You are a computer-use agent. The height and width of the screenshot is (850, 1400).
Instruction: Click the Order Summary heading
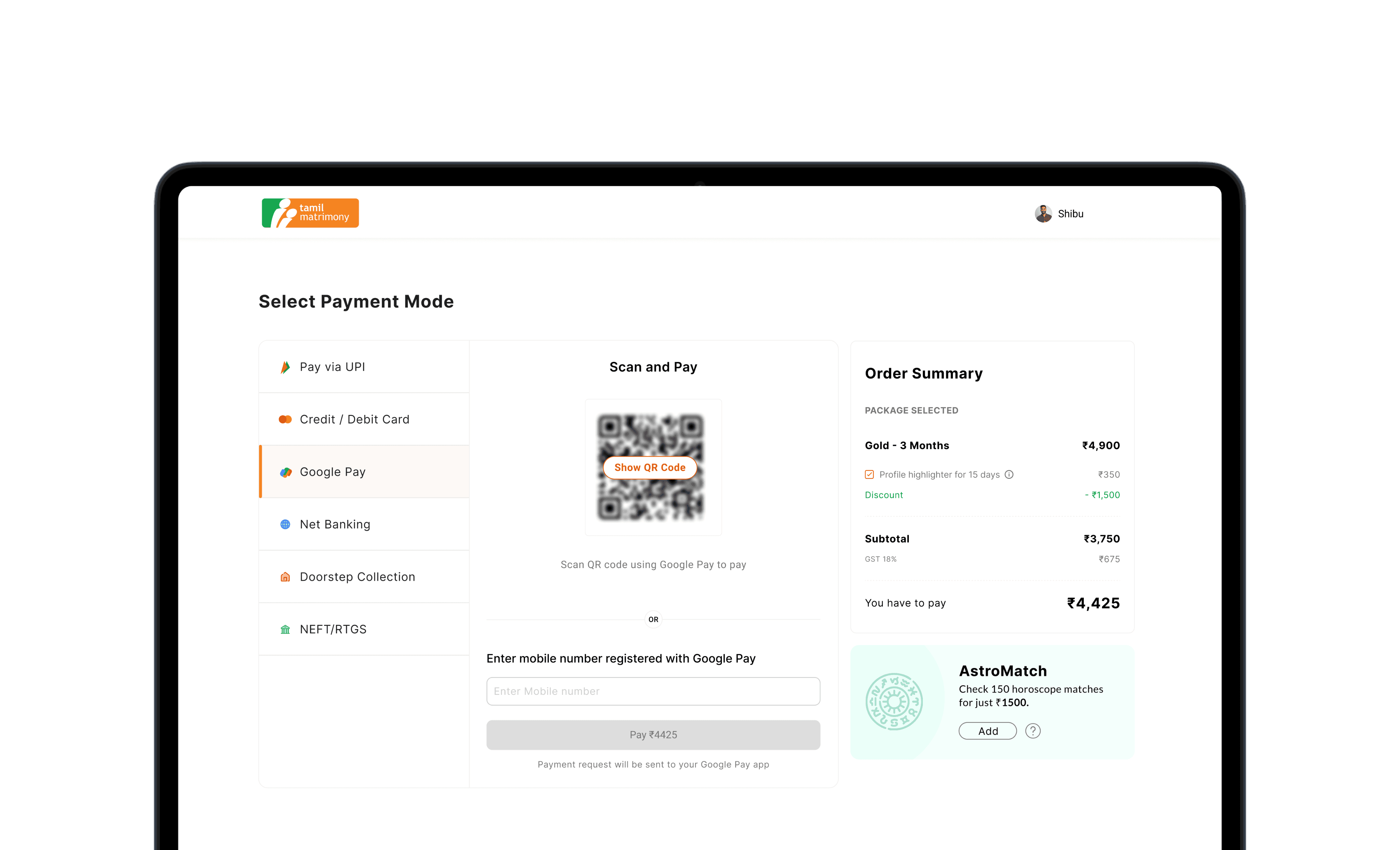click(x=924, y=373)
